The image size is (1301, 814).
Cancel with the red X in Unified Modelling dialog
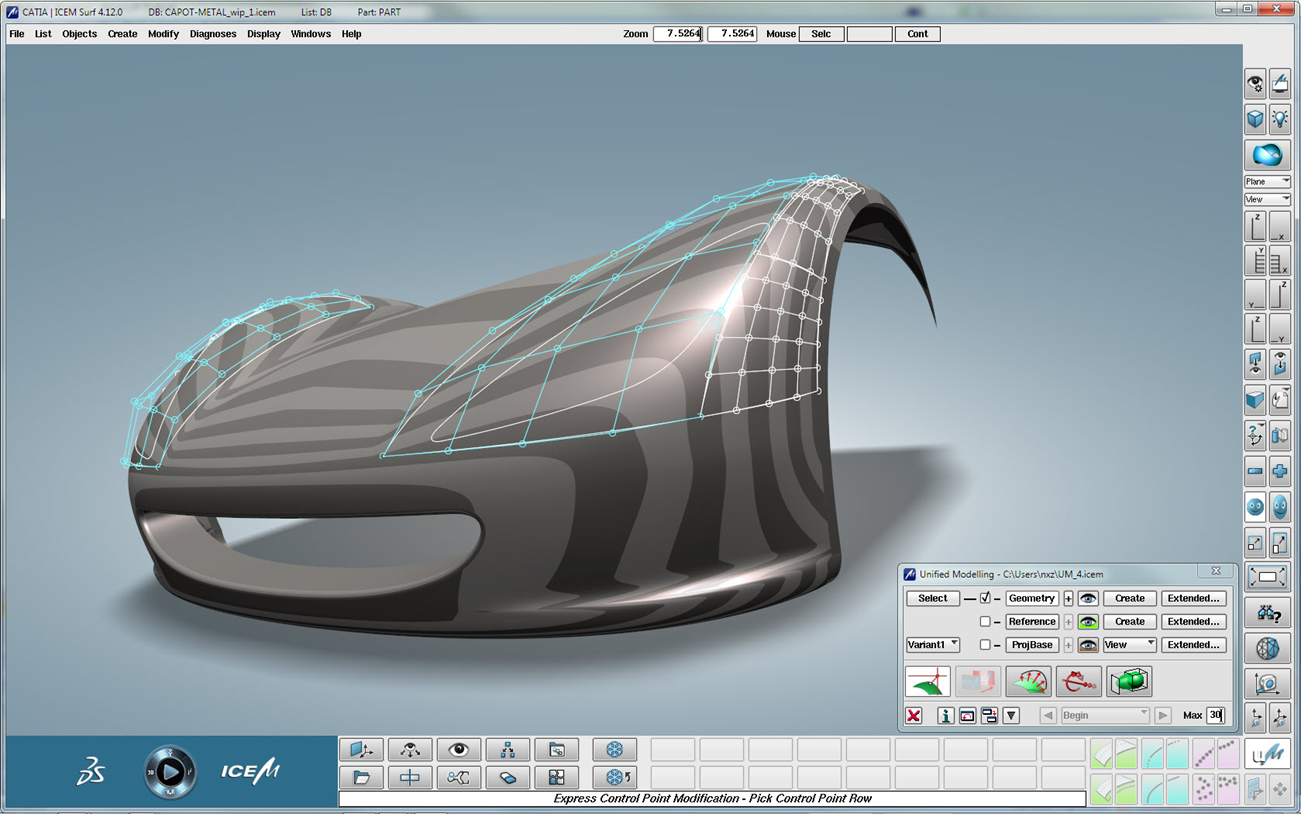913,715
